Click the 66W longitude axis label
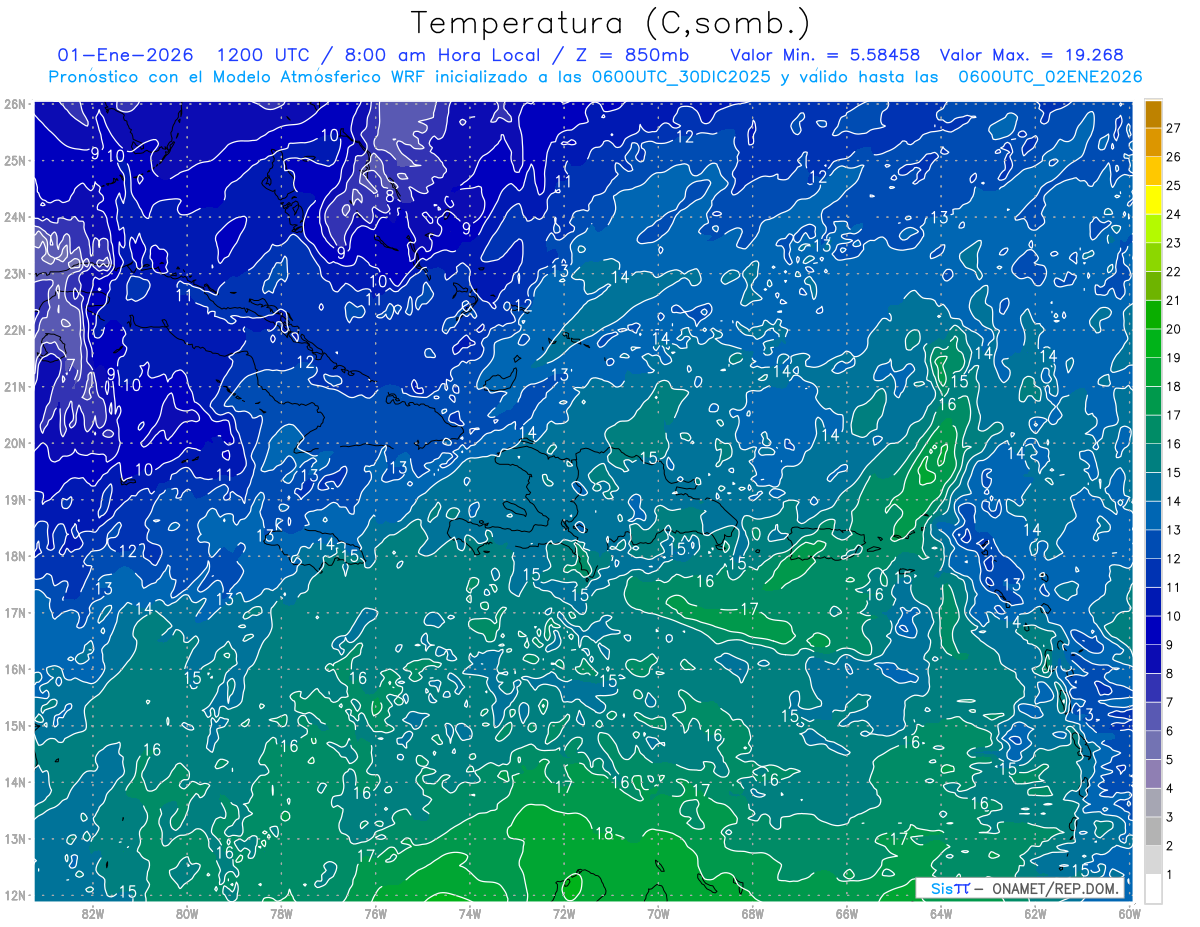 pyautogui.click(x=847, y=913)
